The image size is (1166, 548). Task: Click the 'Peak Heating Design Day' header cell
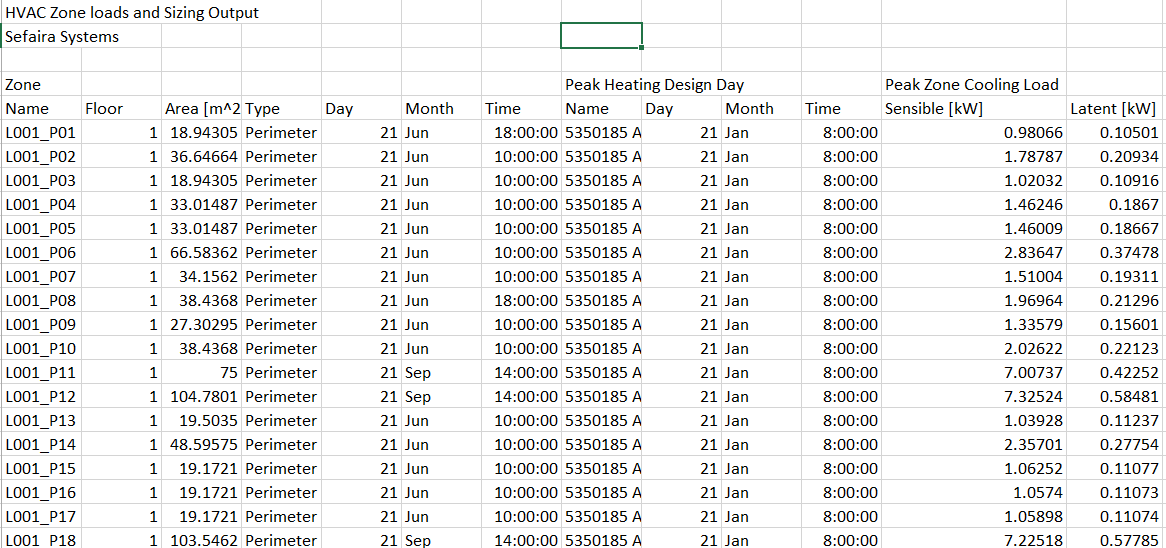pyautogui.click(x=654, y=85)
